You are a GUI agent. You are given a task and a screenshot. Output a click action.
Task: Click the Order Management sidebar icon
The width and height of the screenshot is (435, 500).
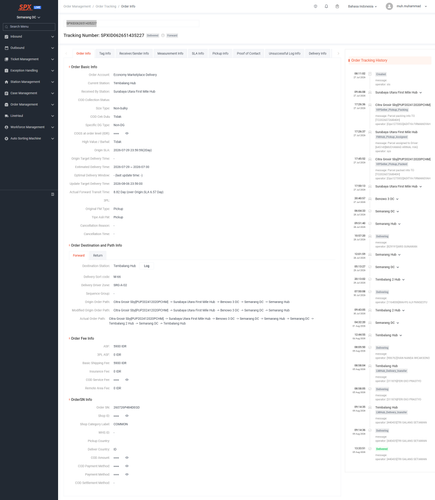6,105
